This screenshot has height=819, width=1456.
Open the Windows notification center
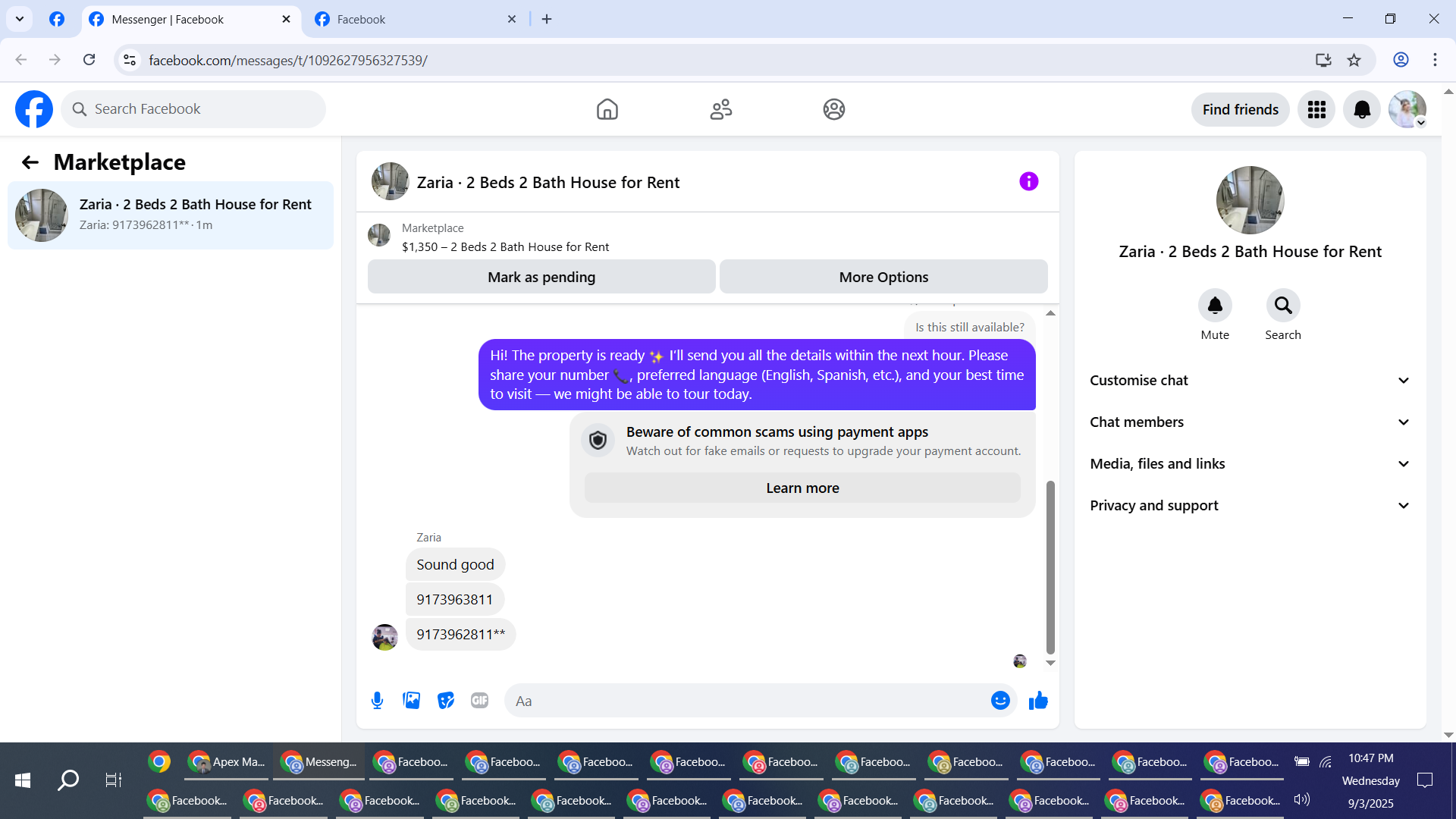[1425, 780]
